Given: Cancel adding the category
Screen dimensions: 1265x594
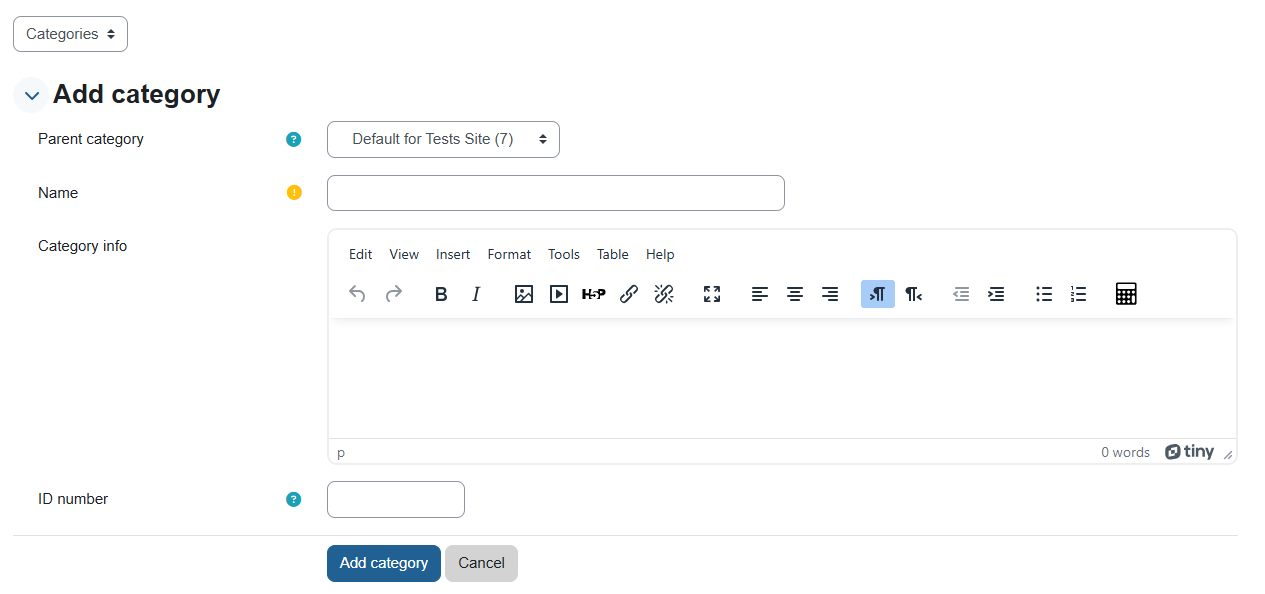Looking at the screenshot, I should point(481,563).
